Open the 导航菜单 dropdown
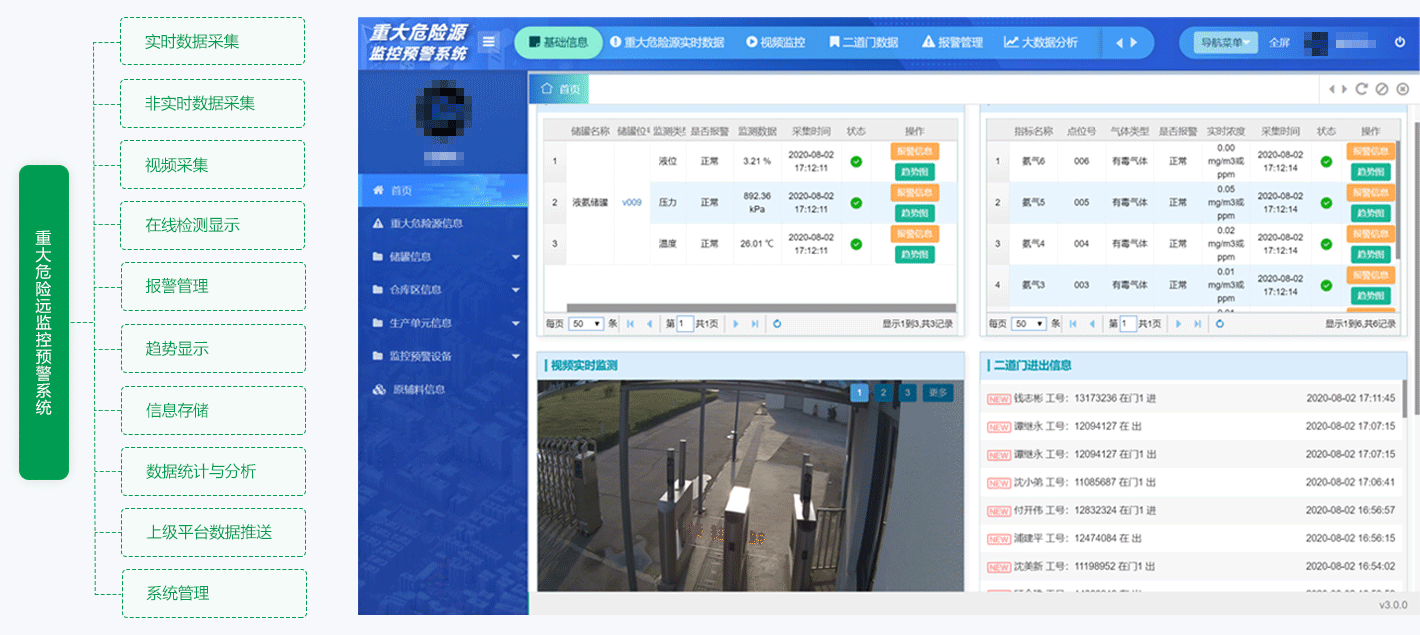 point(1225,43)
